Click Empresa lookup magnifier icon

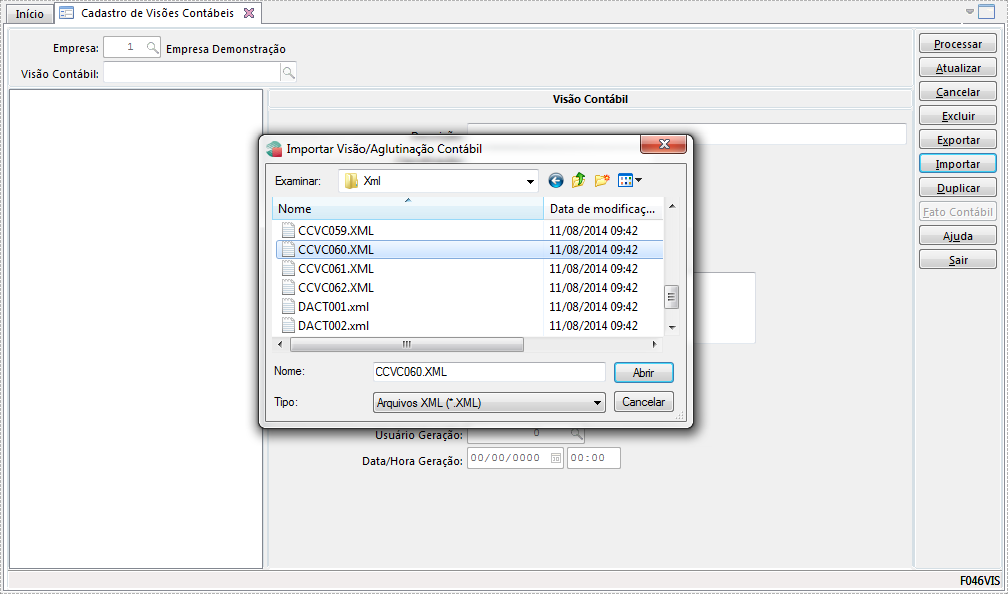(152, 48)
